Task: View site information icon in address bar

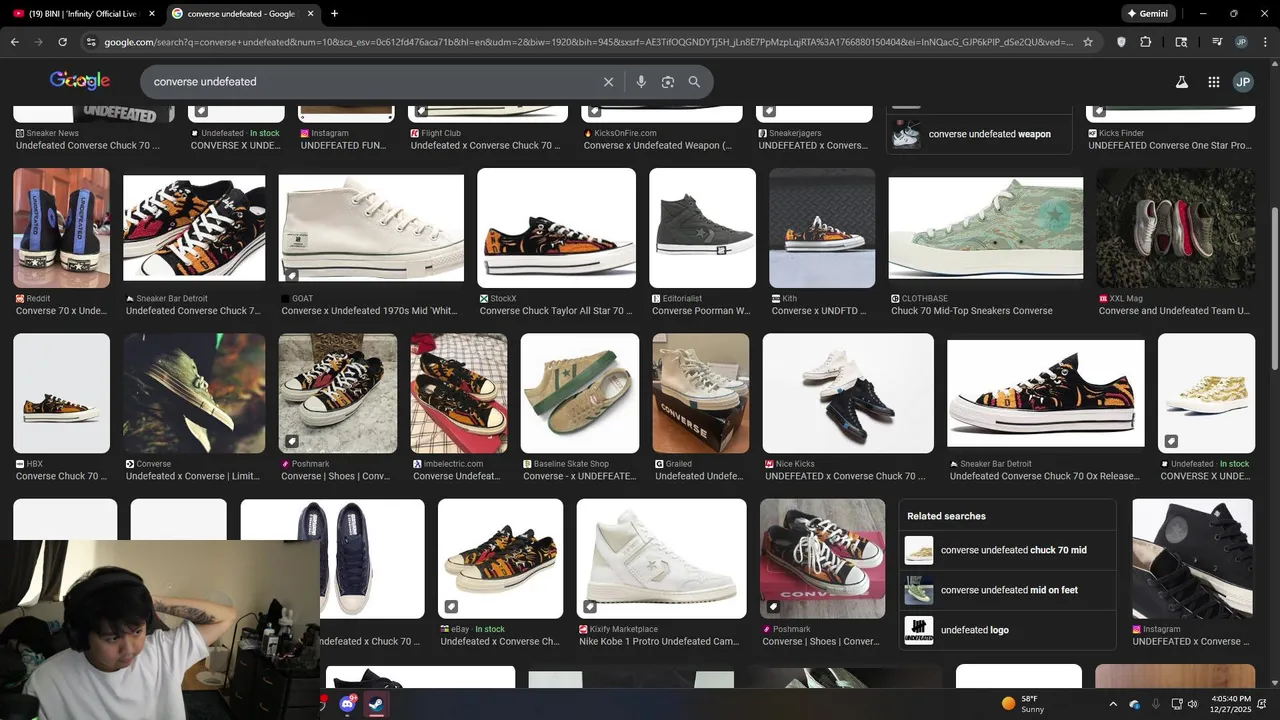Action: pyautogui.click(x=91, y=42)
